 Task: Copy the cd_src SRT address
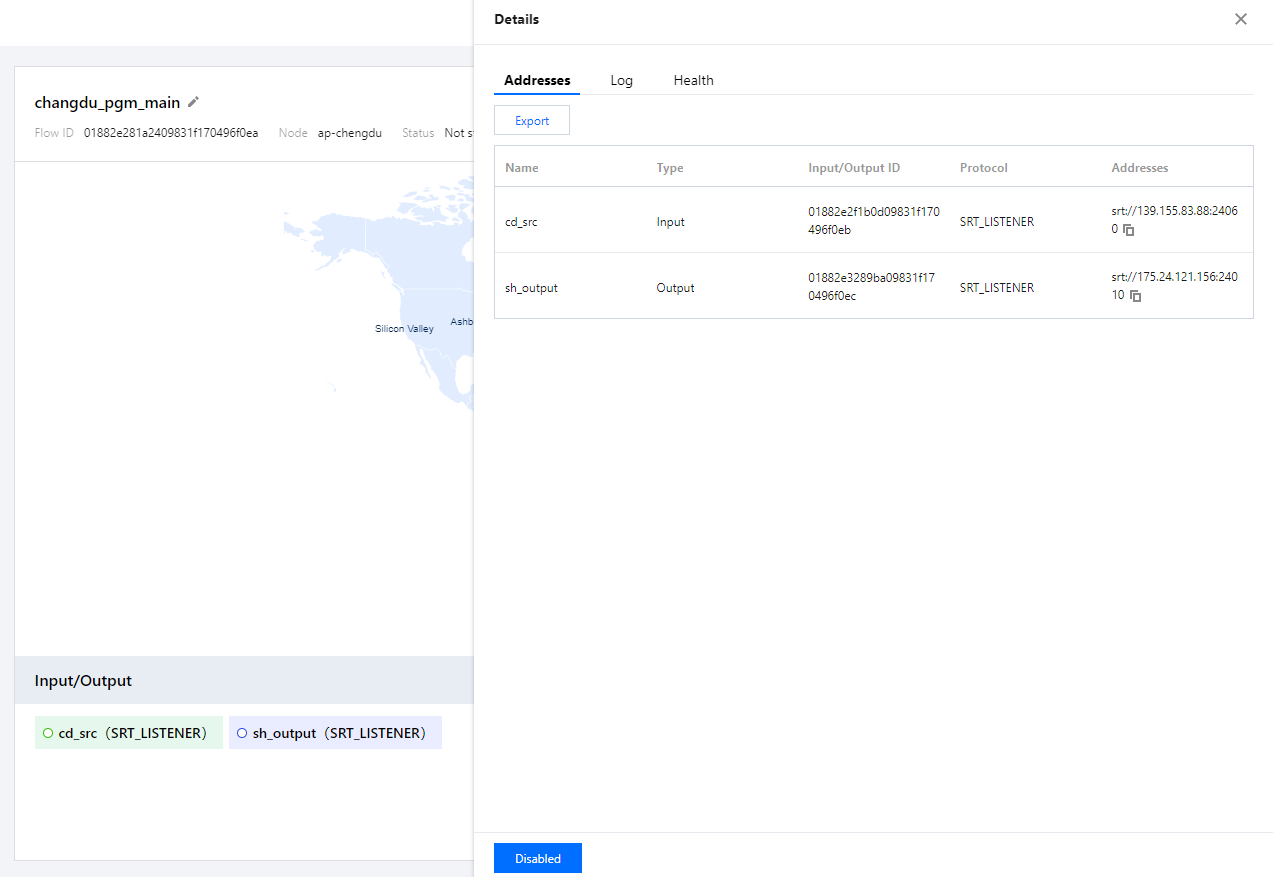[1129, 230]
